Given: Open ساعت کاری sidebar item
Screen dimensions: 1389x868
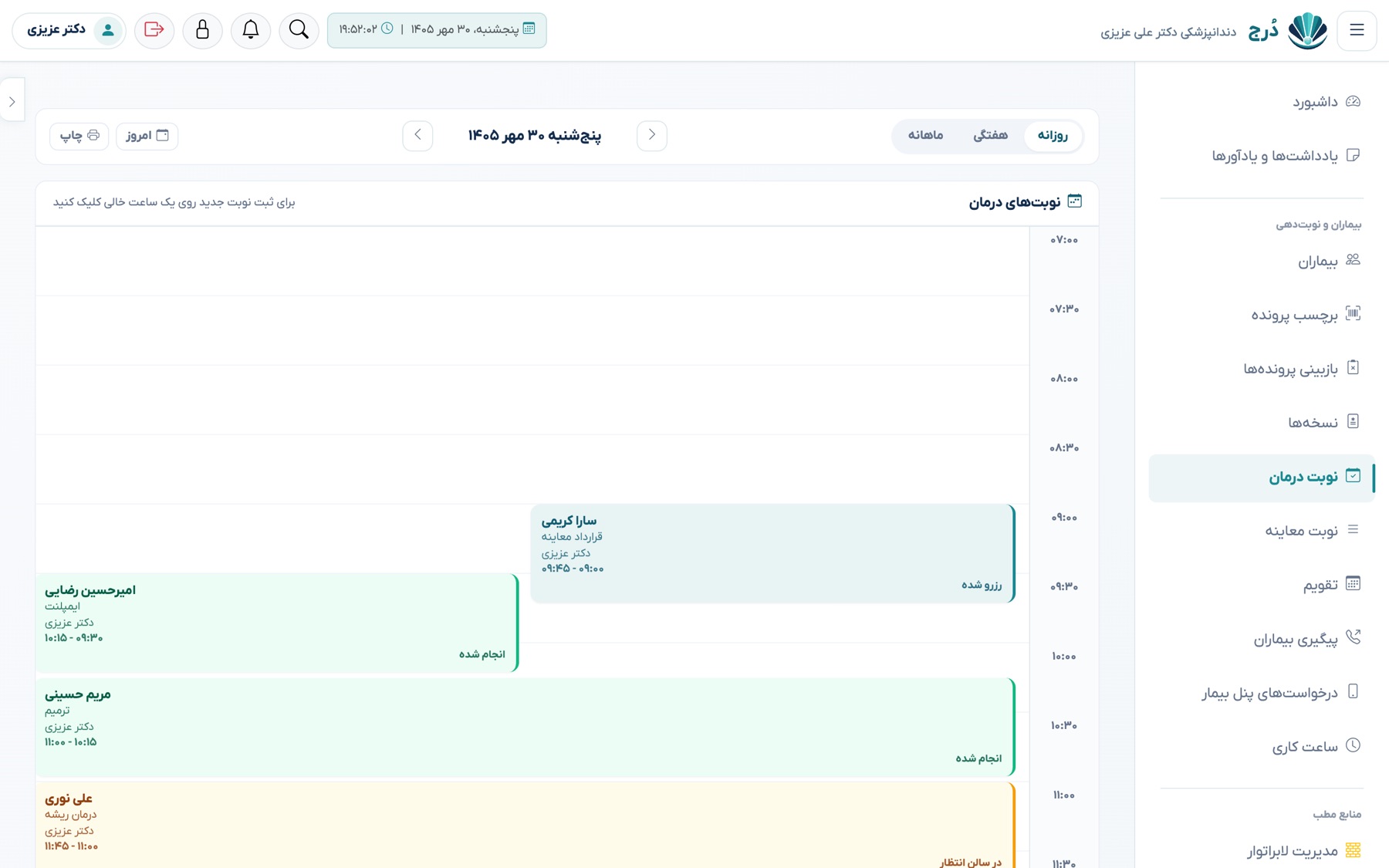Looking at the screenshot, I should [1262, 747].
